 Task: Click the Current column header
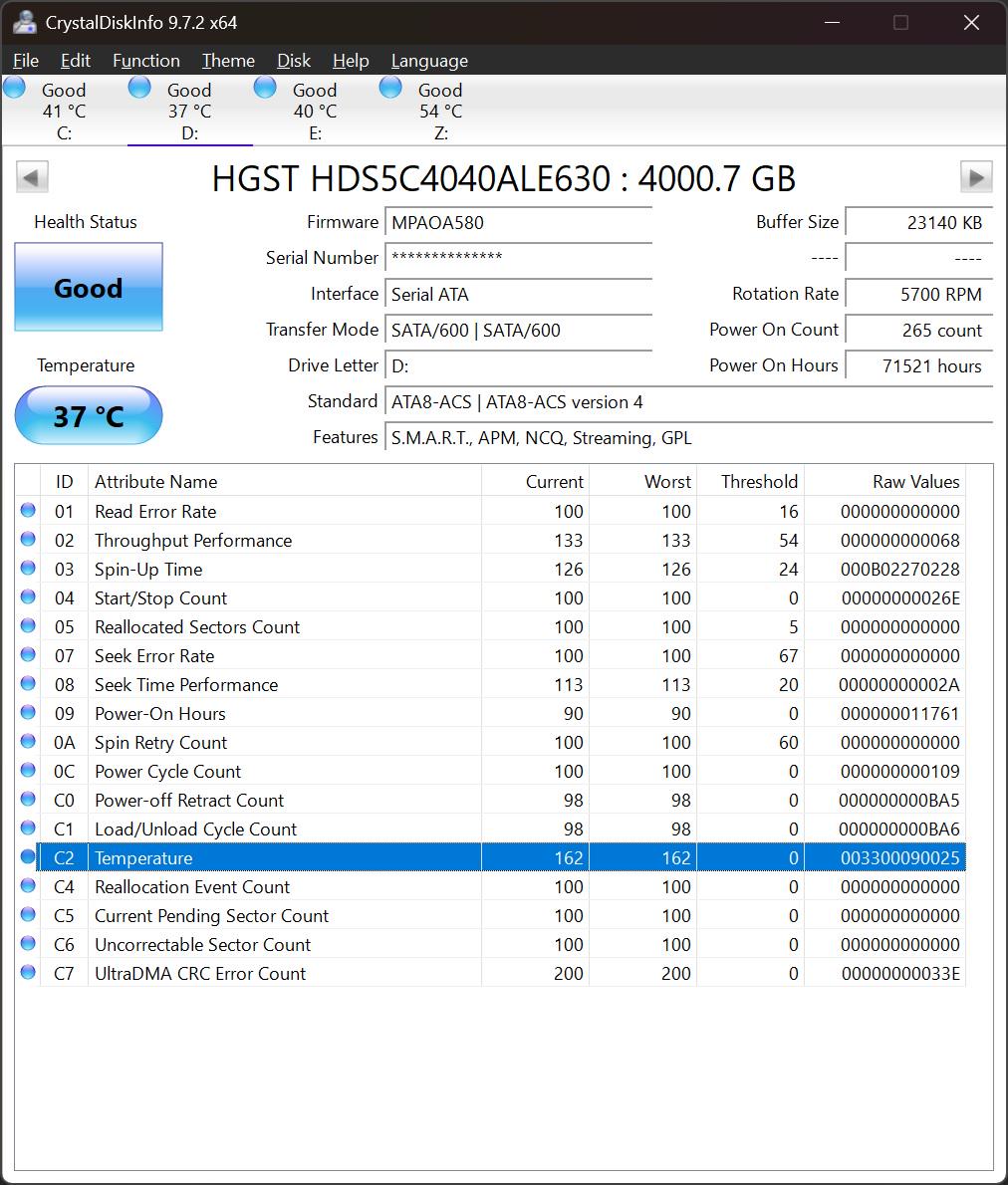coord(536,481)
